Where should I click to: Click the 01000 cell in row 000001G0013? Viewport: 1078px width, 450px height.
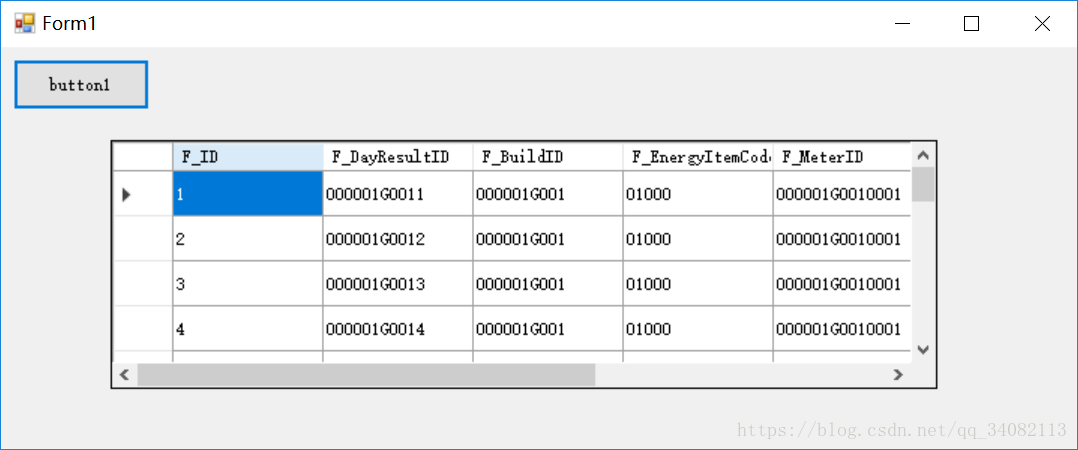coord(697,283)
